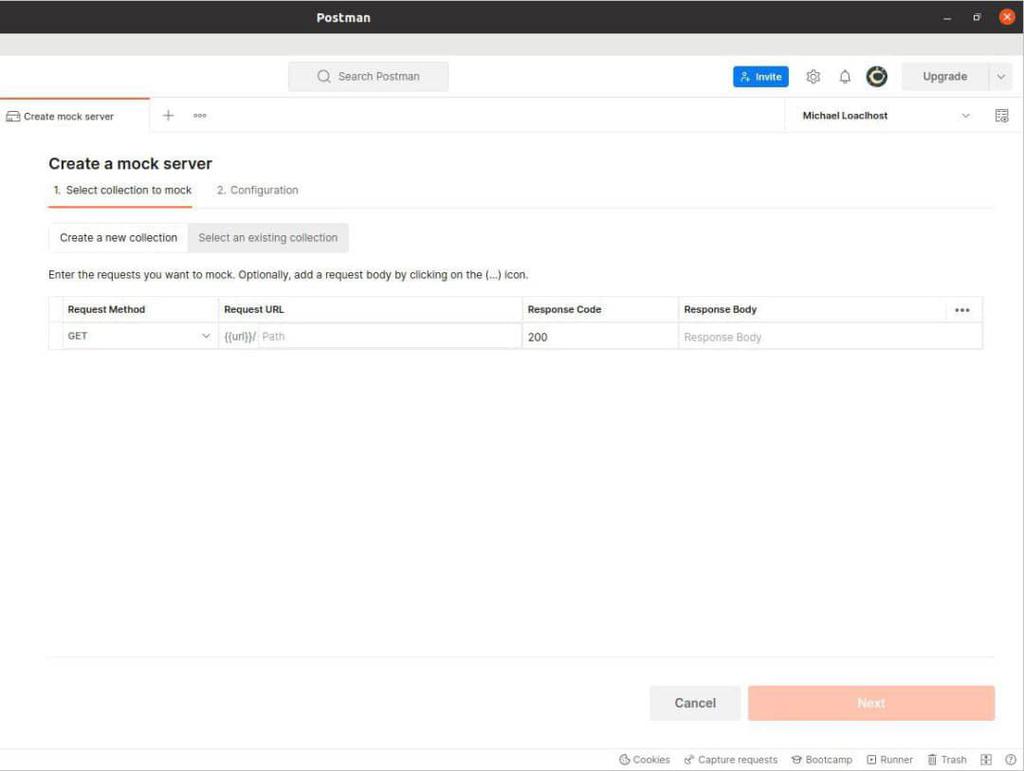Open tab options three-dot menu
The height and width of the screenshot is (771, 1024).
[x=200, y=116]
